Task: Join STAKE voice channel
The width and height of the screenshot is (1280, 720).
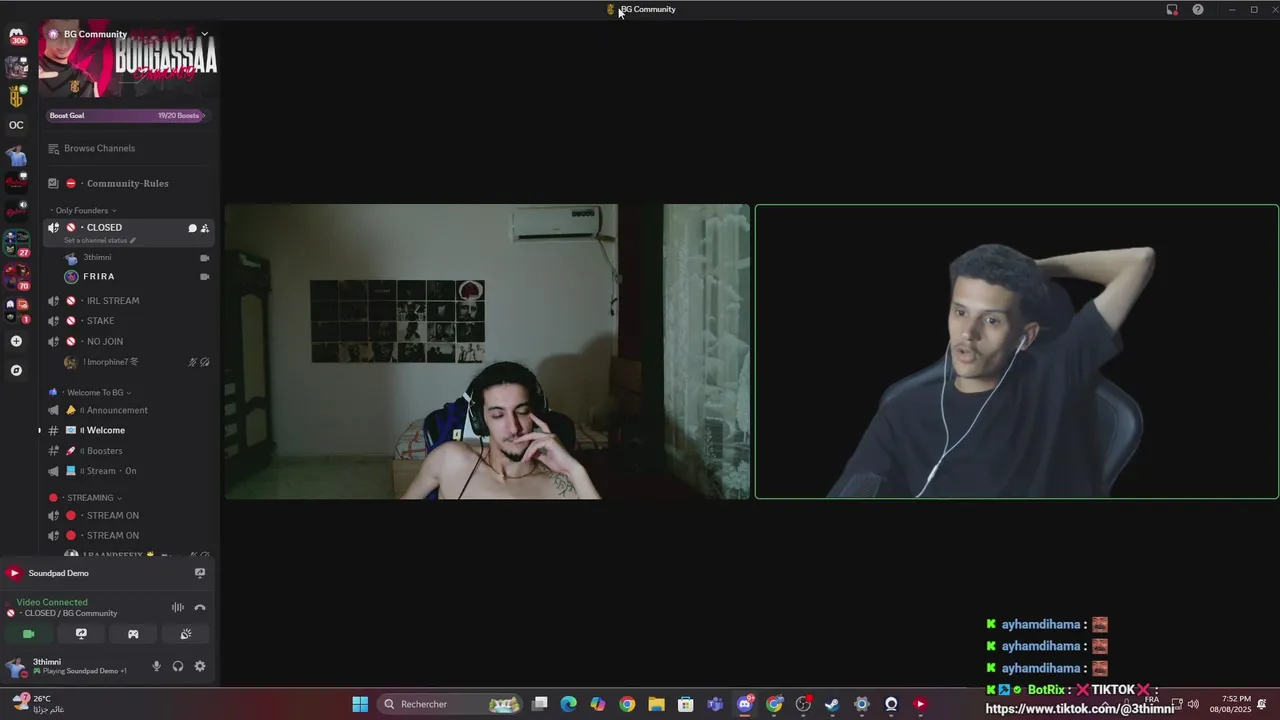Action: point(130,320)
